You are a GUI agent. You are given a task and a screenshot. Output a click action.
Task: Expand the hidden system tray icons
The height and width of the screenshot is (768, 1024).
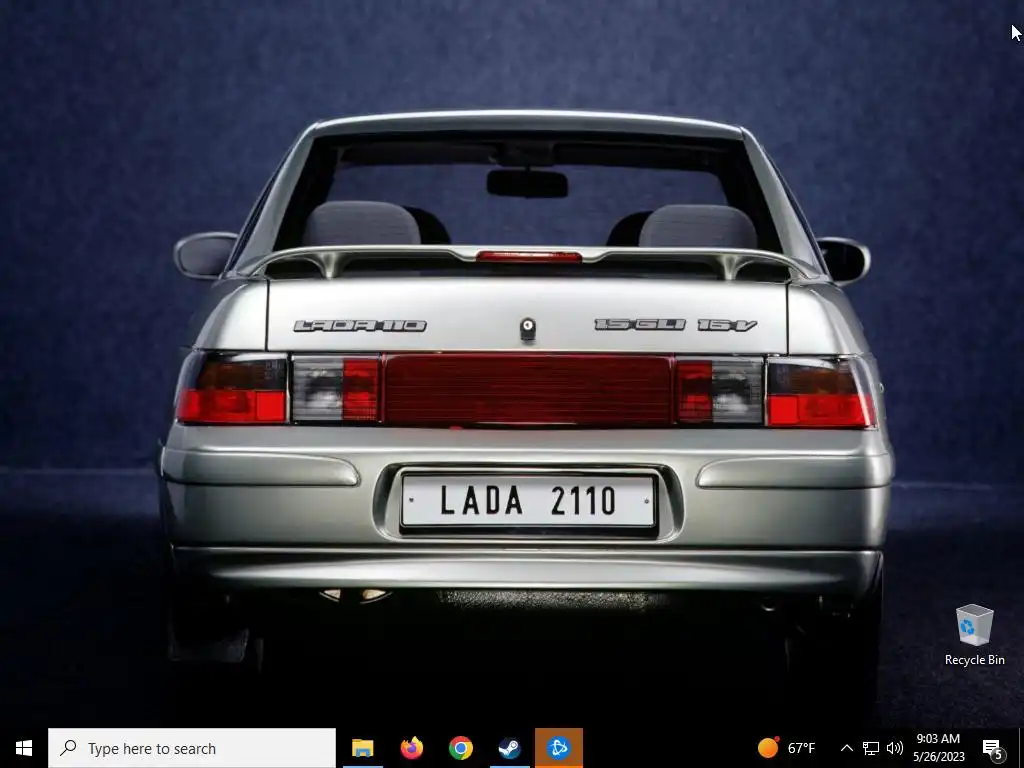846,748
